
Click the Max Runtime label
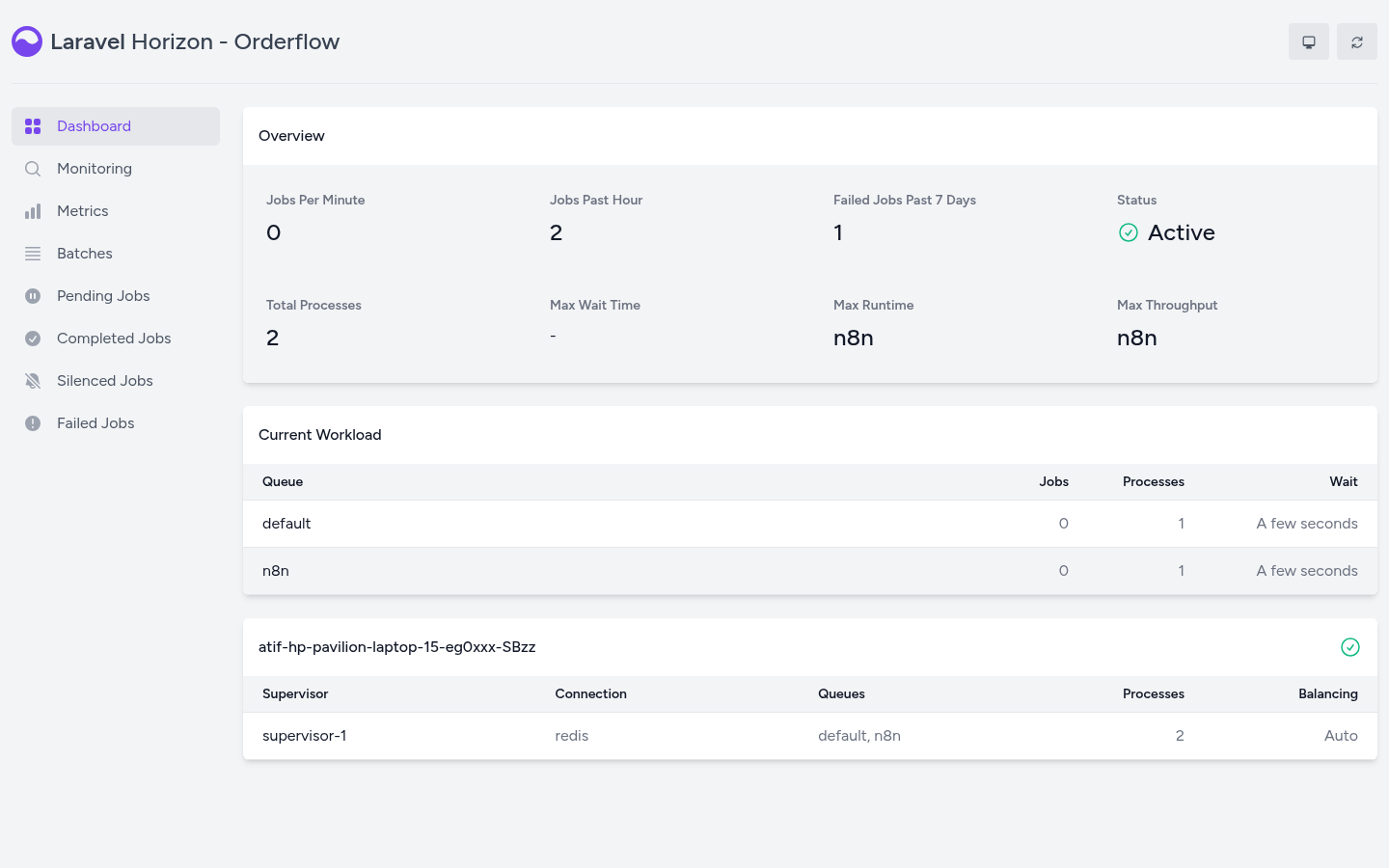(874, 305)
